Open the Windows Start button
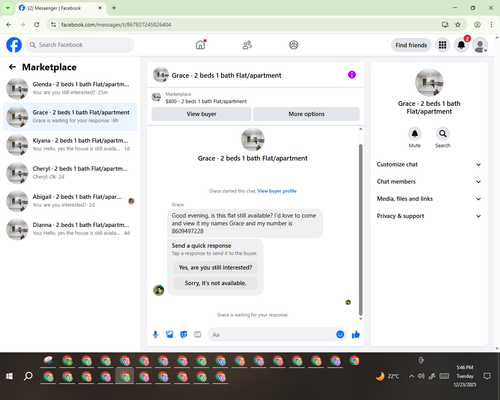Screen dimensions: 500x400 (9, 376)
